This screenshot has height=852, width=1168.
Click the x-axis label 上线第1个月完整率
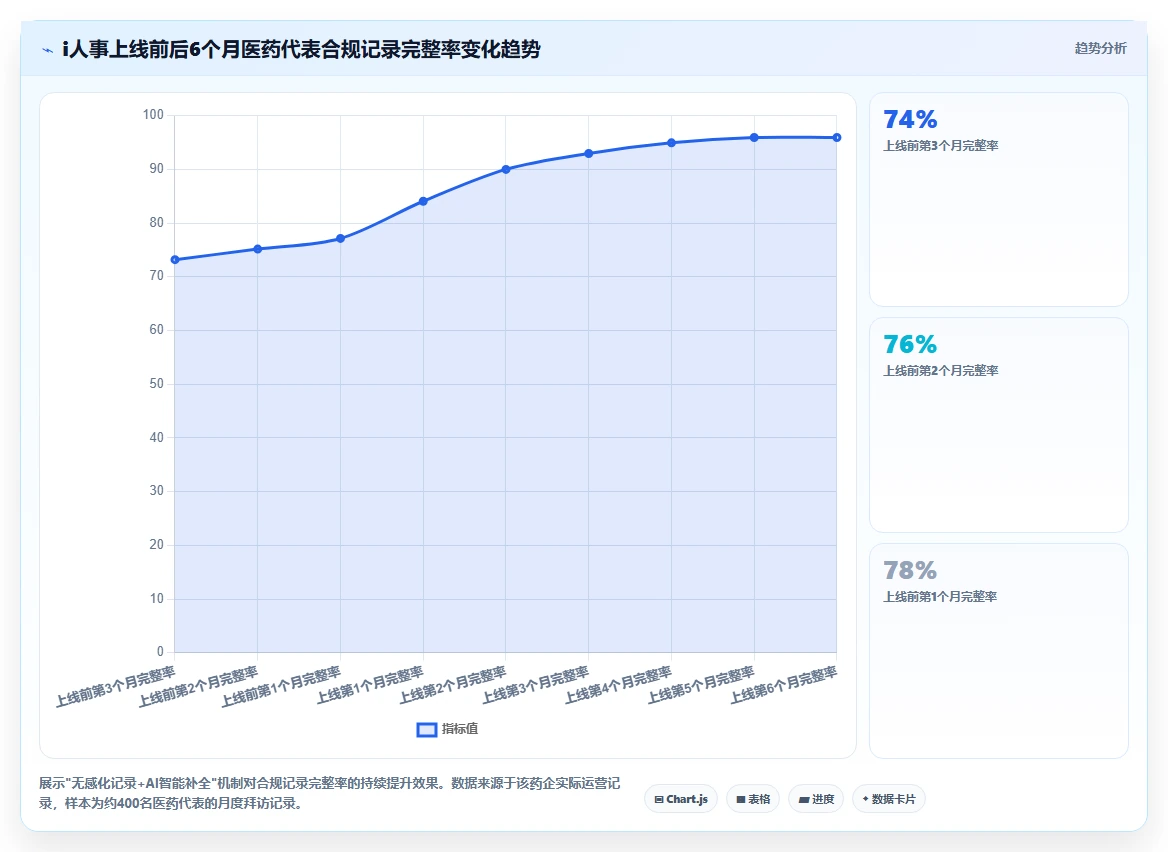click(x=370, y=685)
